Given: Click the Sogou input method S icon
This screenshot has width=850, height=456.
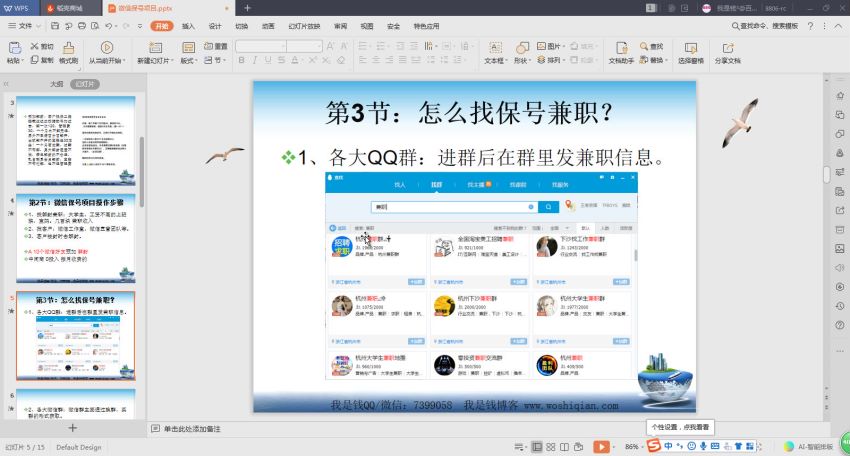Looking at the screenshot, I should point(654,446).
